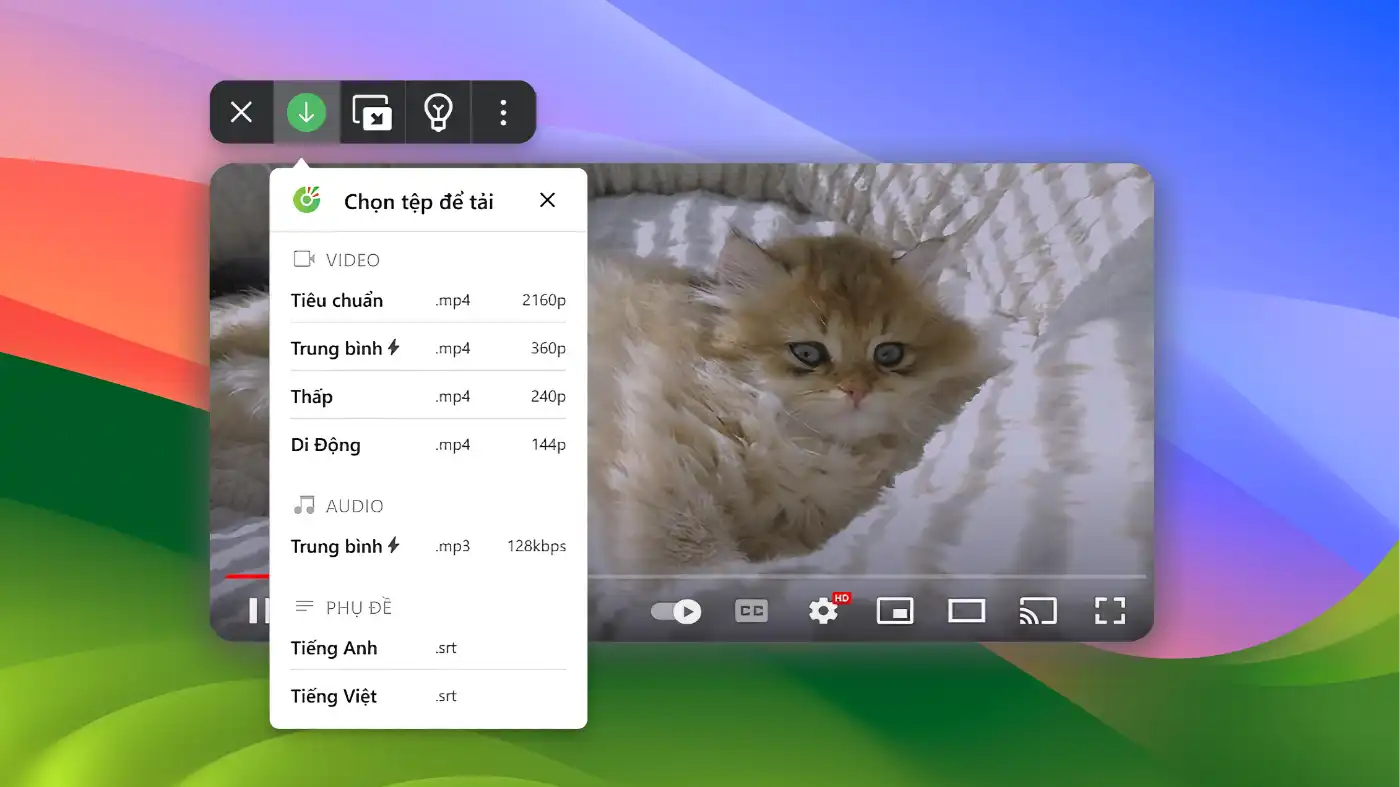Choose the Thấp 240p video download
The image size is (1400, 787).
[x=428, y=396]
